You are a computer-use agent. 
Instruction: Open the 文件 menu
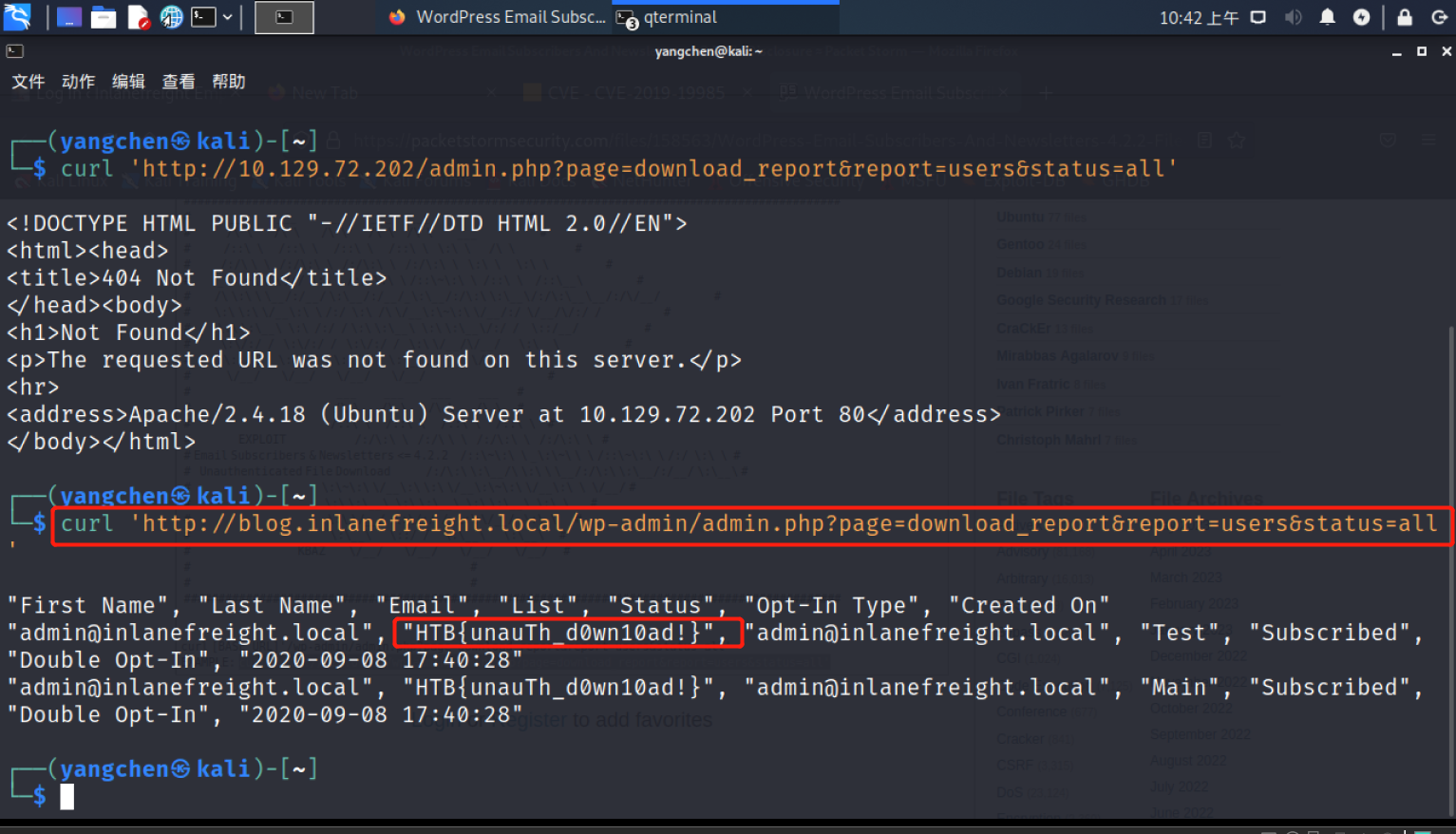28,82
